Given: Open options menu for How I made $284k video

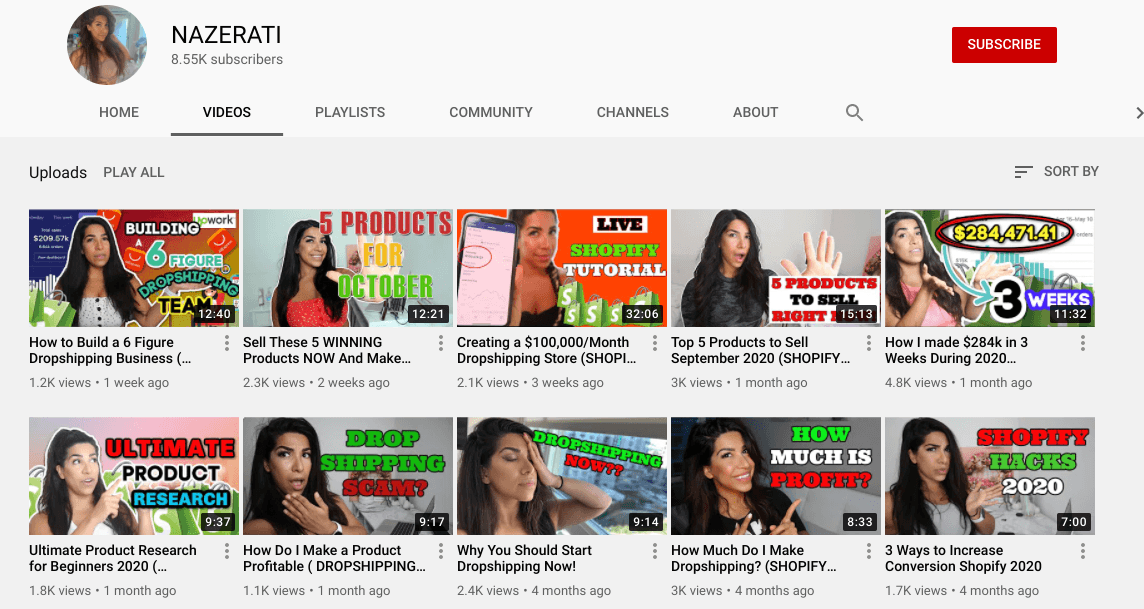Looking at the screenshot, I should coord(1083,343).
